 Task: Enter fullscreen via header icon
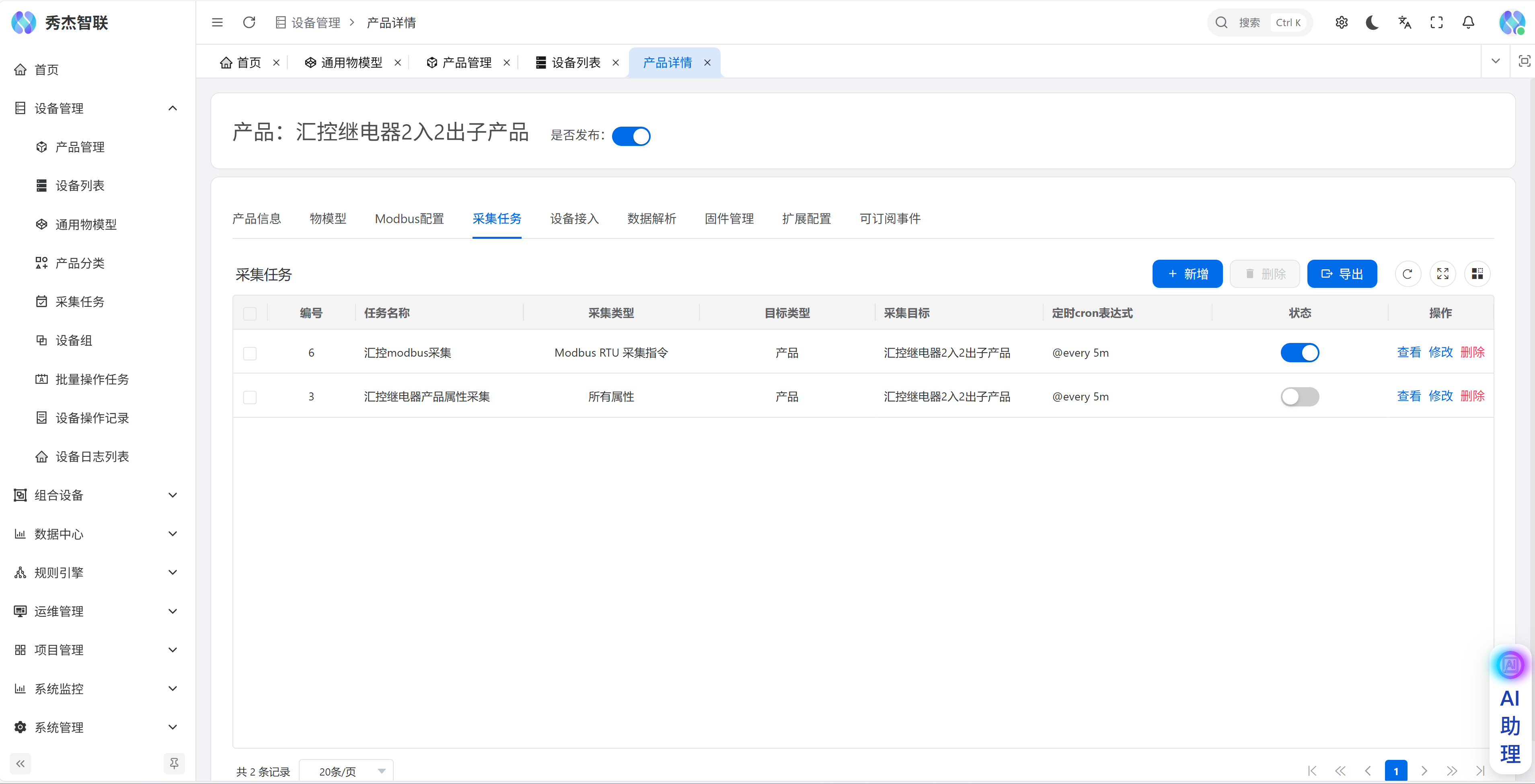(1437, 23)
